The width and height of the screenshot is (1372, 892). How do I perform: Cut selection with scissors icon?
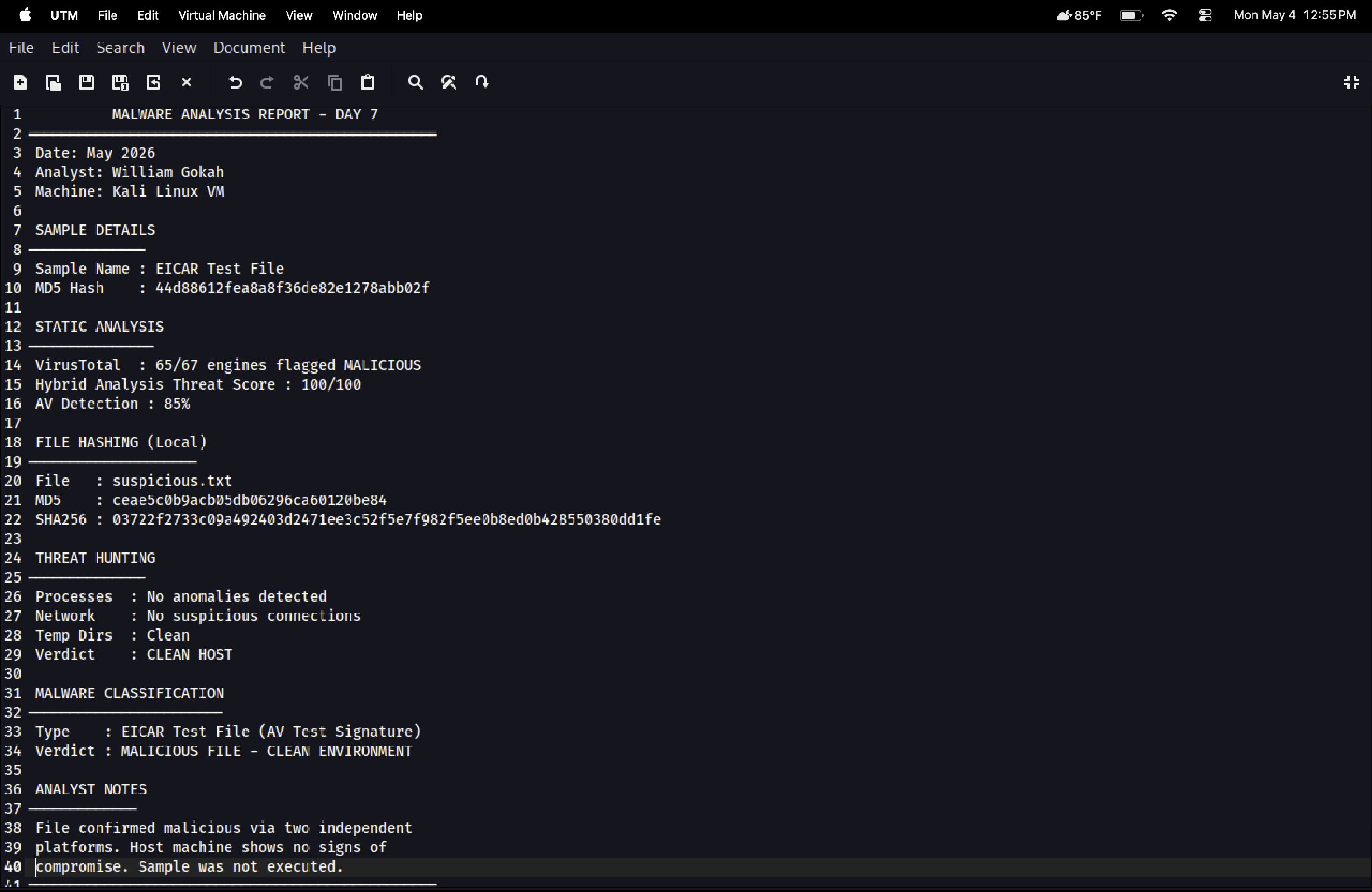(x=301, y=83)
